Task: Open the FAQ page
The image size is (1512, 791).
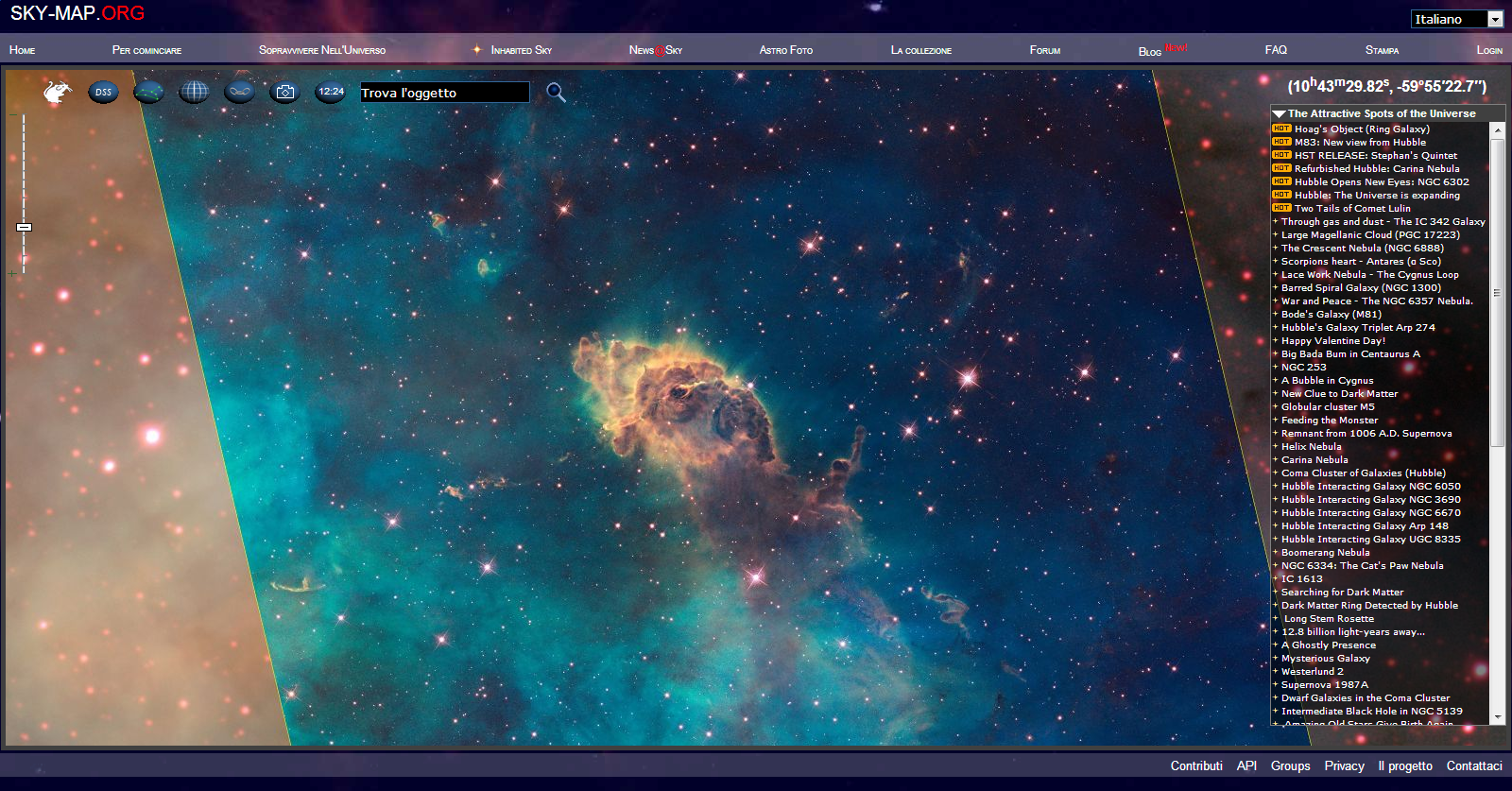Action: coord(1276,49)
